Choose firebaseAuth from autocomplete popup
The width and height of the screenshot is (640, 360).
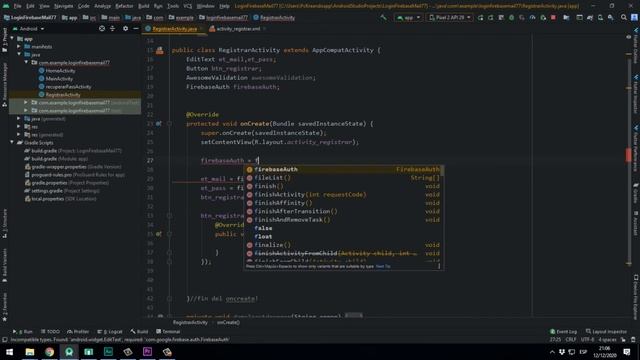point(344,169)
